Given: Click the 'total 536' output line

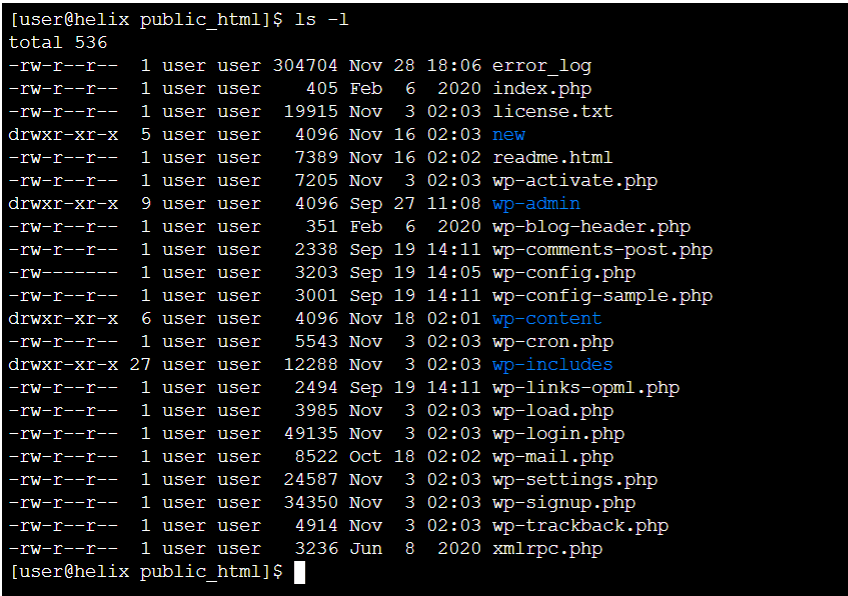Looking at the screenshot, I should 58,43.
